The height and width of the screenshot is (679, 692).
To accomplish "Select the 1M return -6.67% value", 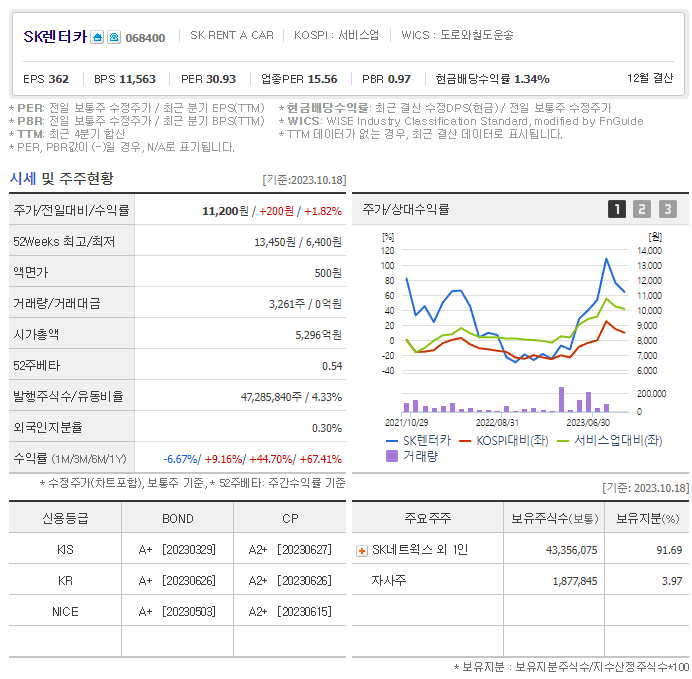I will 181,459.
